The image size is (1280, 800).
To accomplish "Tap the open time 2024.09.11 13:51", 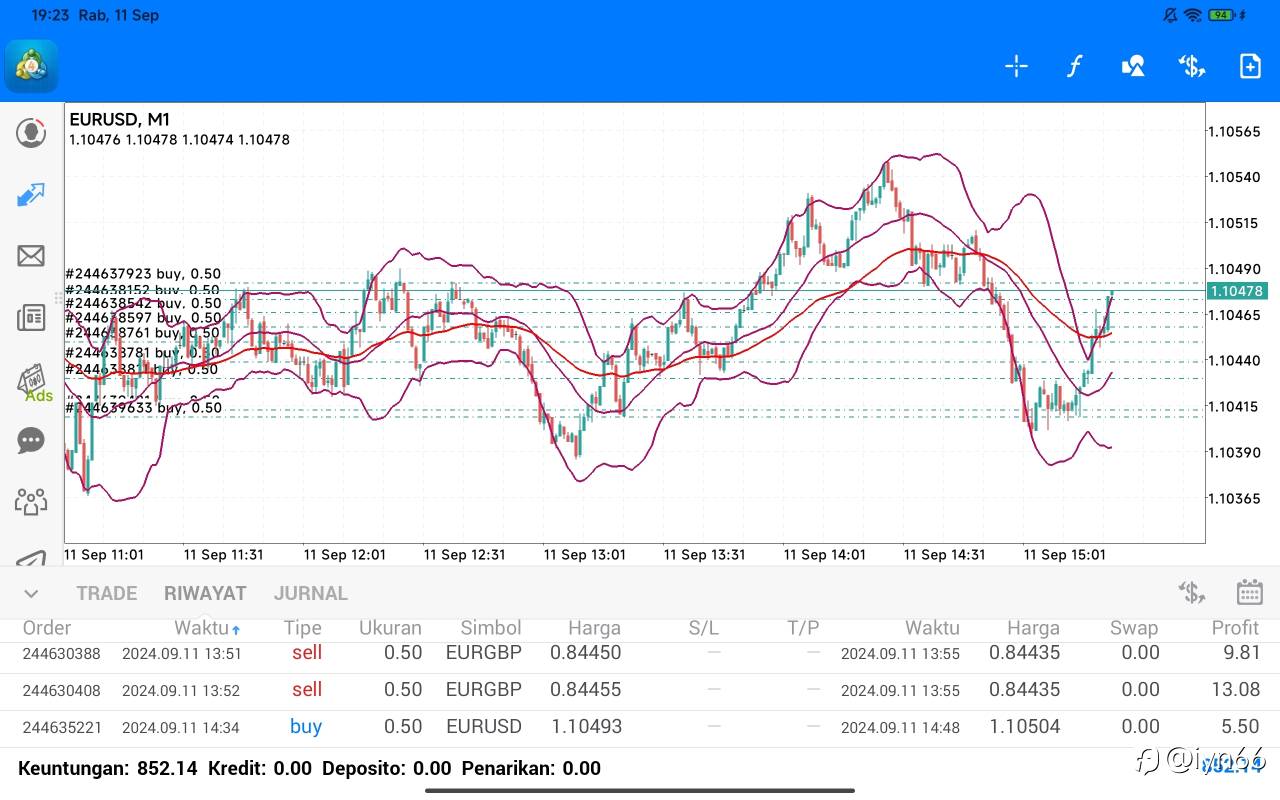I will pyautogui.click(x=182, y=654).
